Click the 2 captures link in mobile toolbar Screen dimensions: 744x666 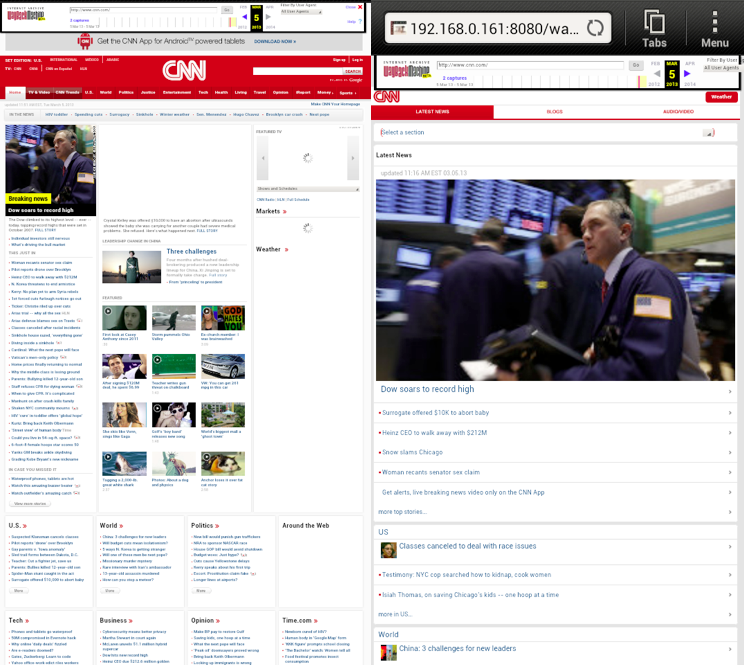tap(455, 78)
